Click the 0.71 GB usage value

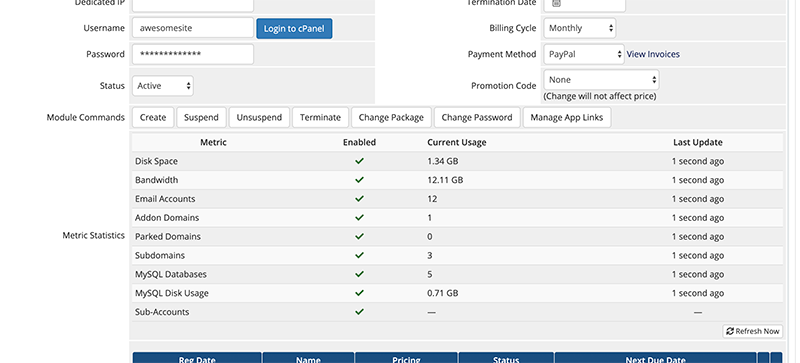[x=442, y=294]
